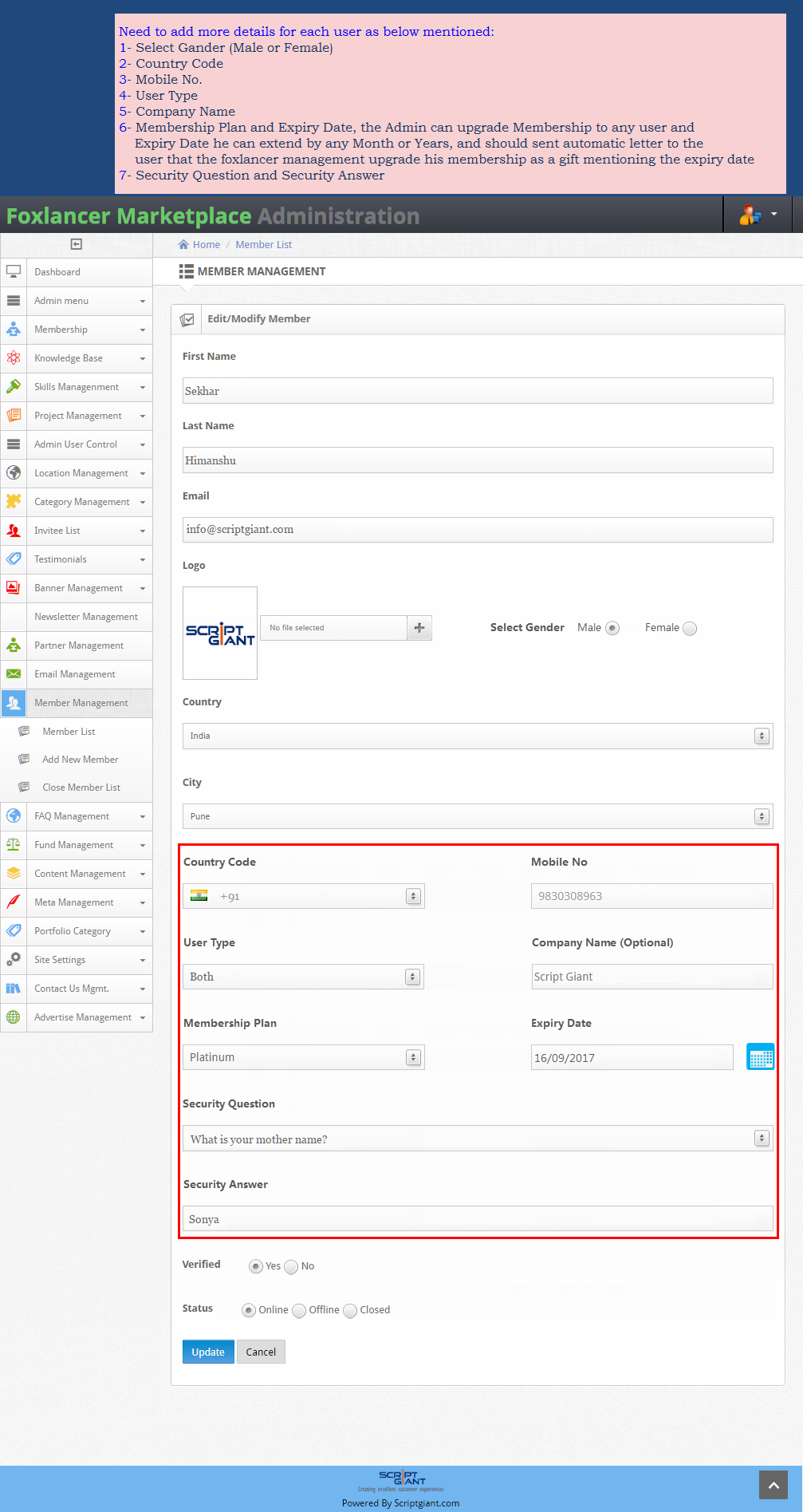Click the Membership icon in sidebar

click(x=14, y=330)
